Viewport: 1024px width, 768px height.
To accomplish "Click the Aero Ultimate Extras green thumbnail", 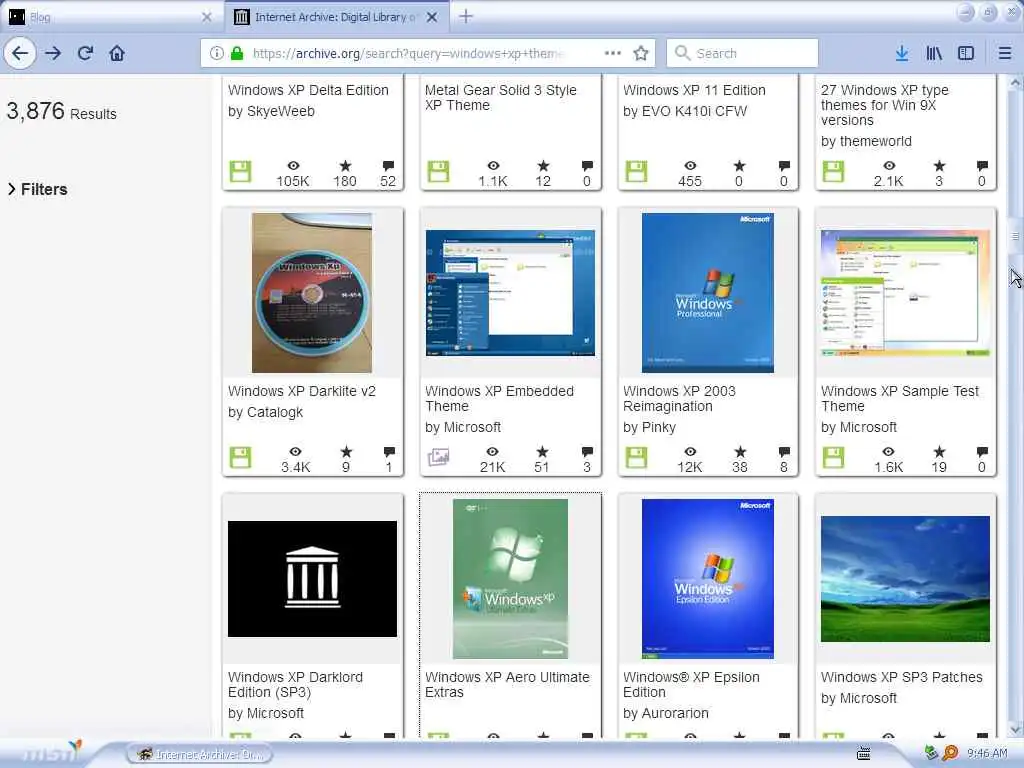I will (510, 579).
